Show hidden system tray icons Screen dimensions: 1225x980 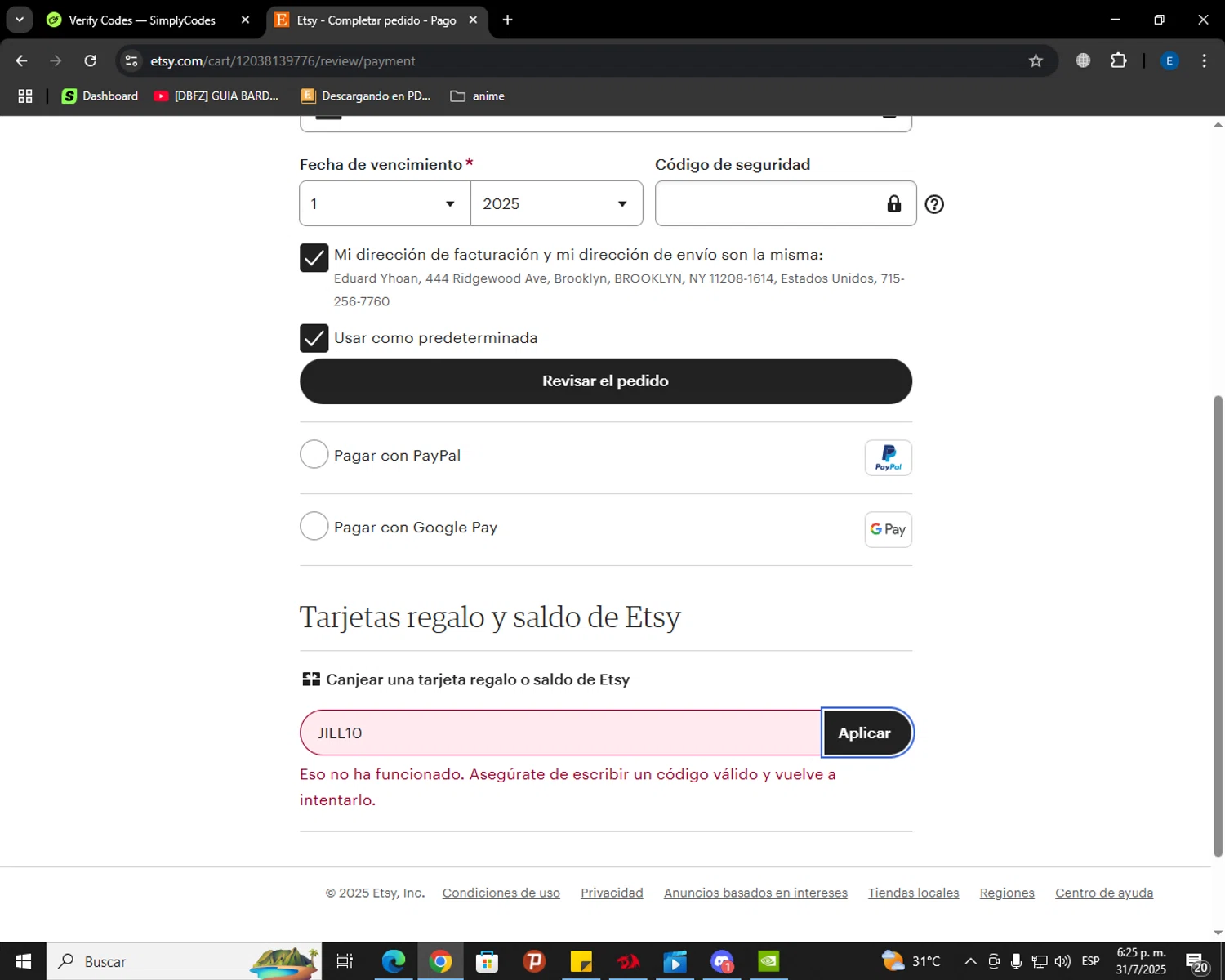pyautogui.click(x=970, y=961)
